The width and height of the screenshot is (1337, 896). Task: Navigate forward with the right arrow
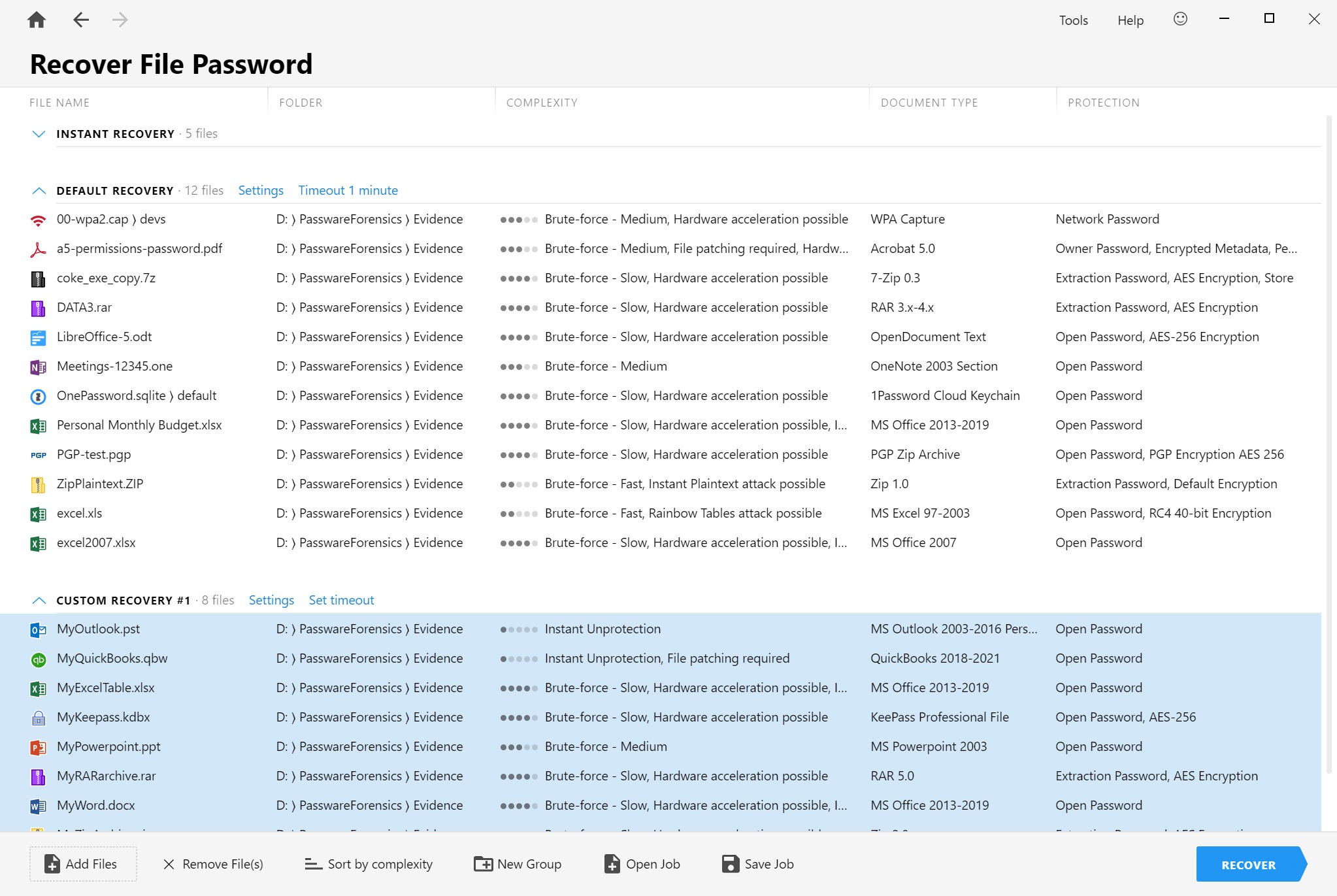tap(120, 20)
